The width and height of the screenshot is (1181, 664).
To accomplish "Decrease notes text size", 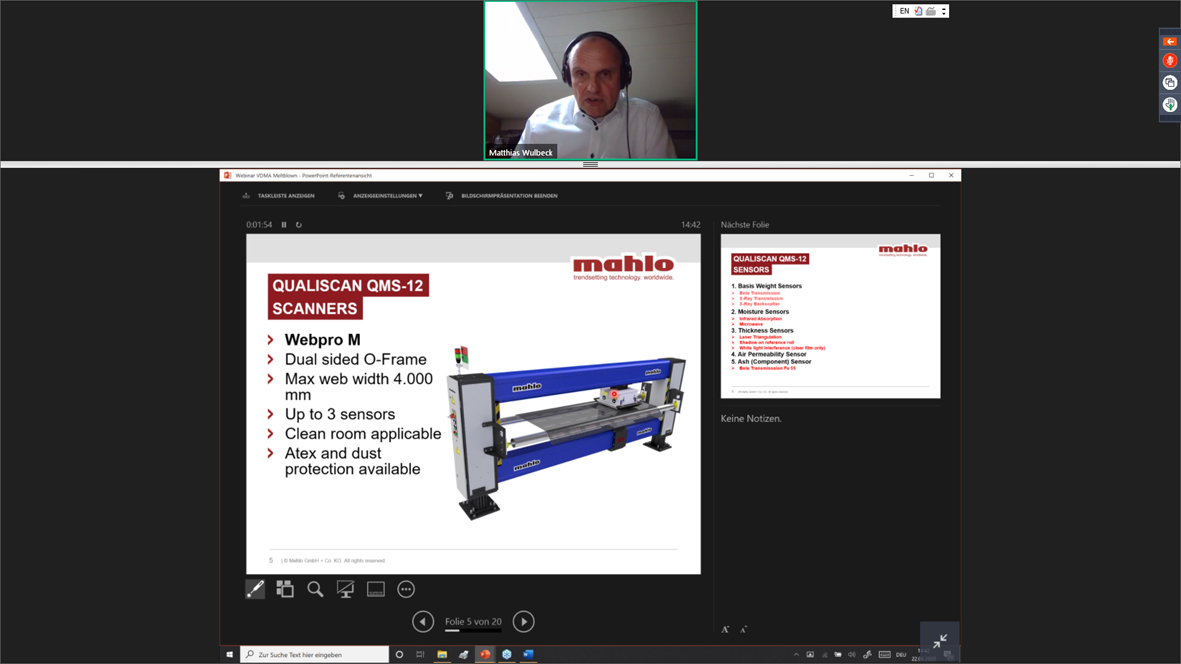I will (x=743, y=629).
